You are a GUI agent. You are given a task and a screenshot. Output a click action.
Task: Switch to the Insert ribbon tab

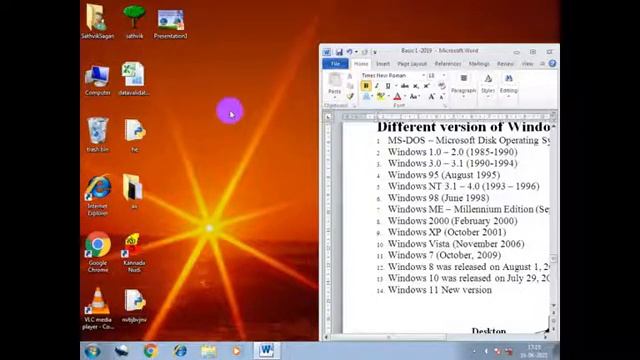click(x=382, y=64)
